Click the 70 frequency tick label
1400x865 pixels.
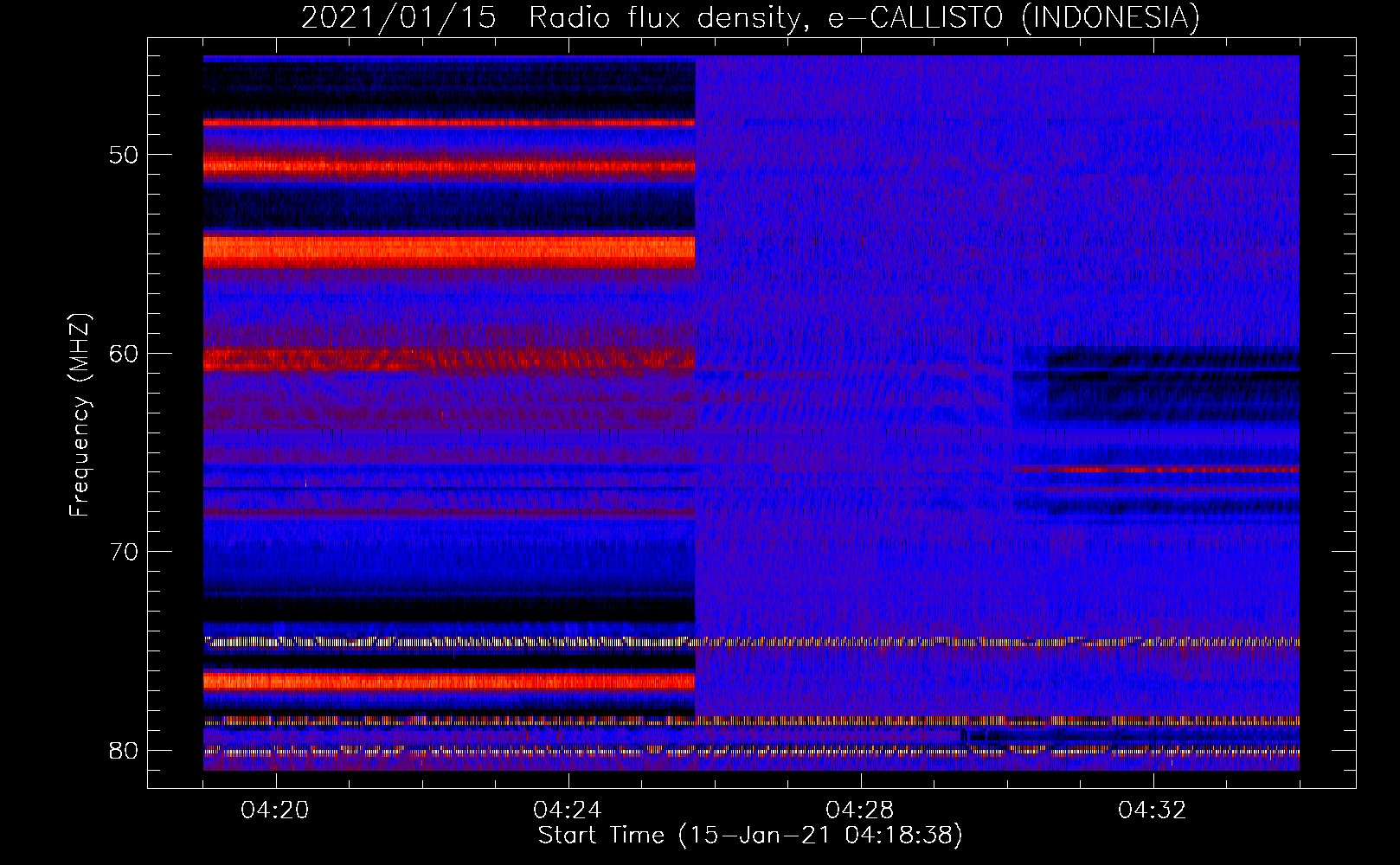coord(124,552)
